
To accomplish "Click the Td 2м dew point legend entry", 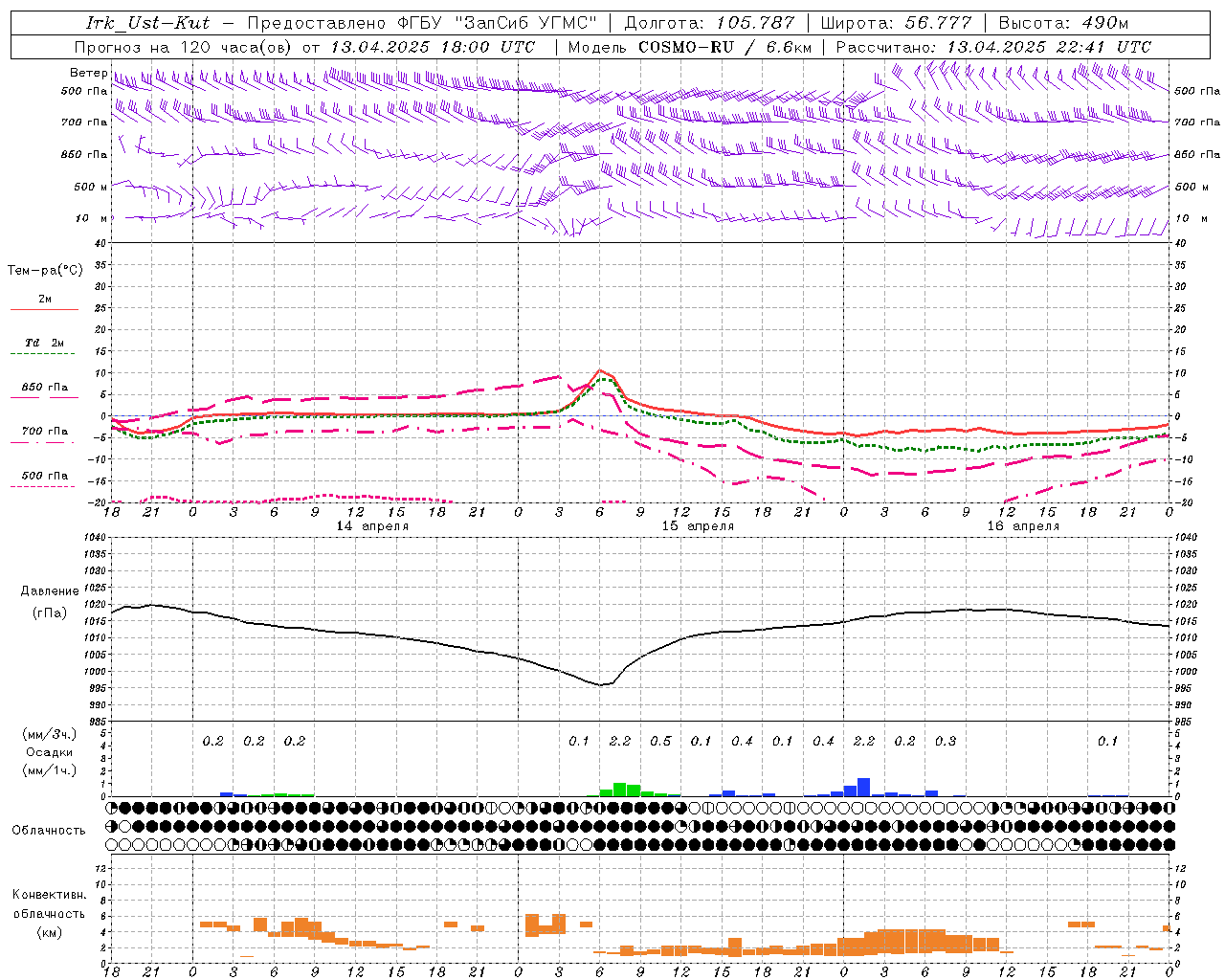I will click(x=44, y=343).
